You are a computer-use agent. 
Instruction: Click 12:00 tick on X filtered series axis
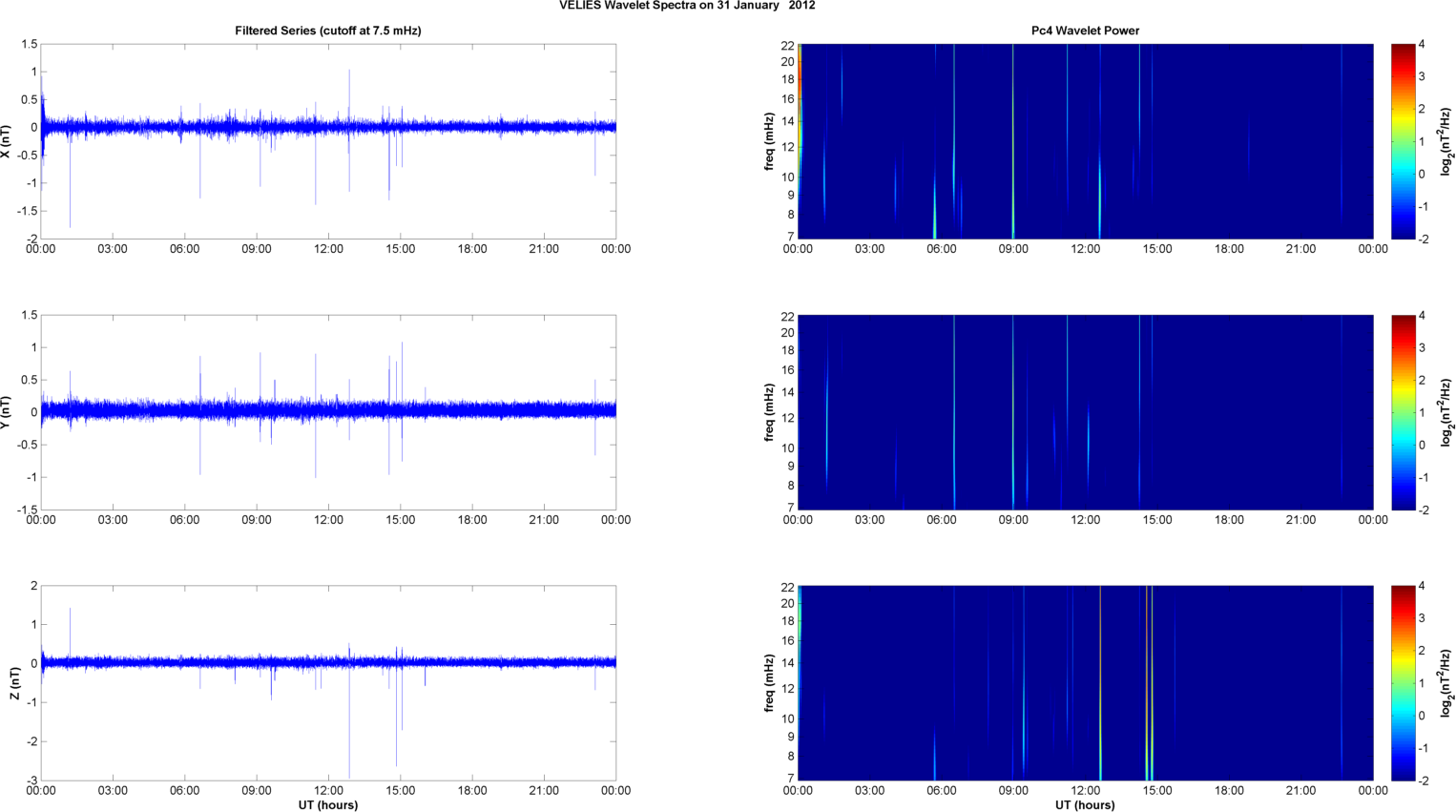point(328,249)
